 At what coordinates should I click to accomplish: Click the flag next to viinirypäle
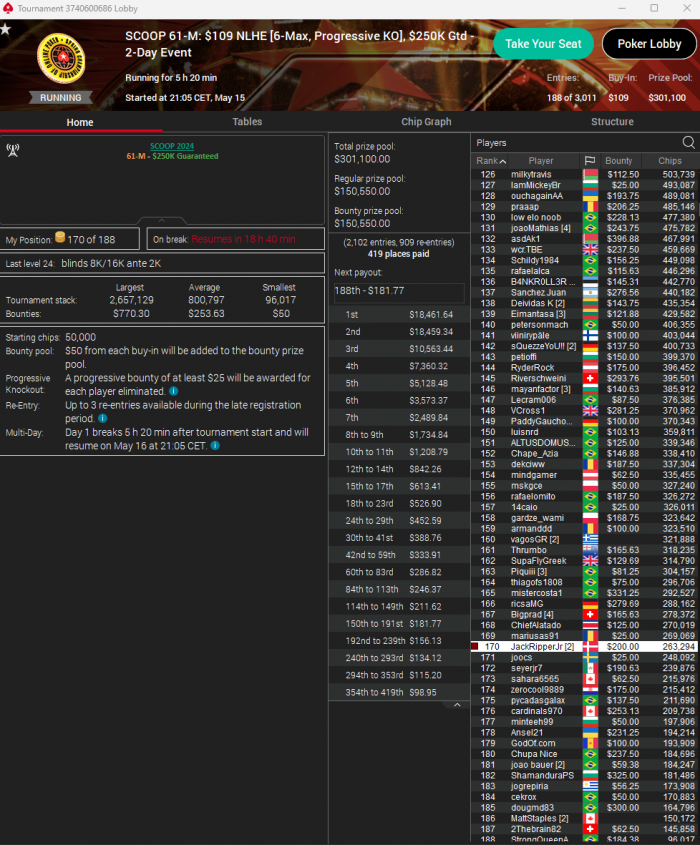click(x=590, y=335)
